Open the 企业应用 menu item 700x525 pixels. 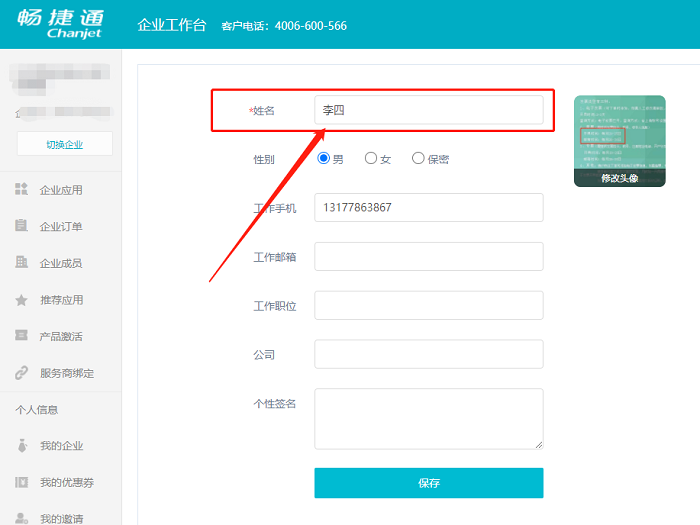point(61,190)
